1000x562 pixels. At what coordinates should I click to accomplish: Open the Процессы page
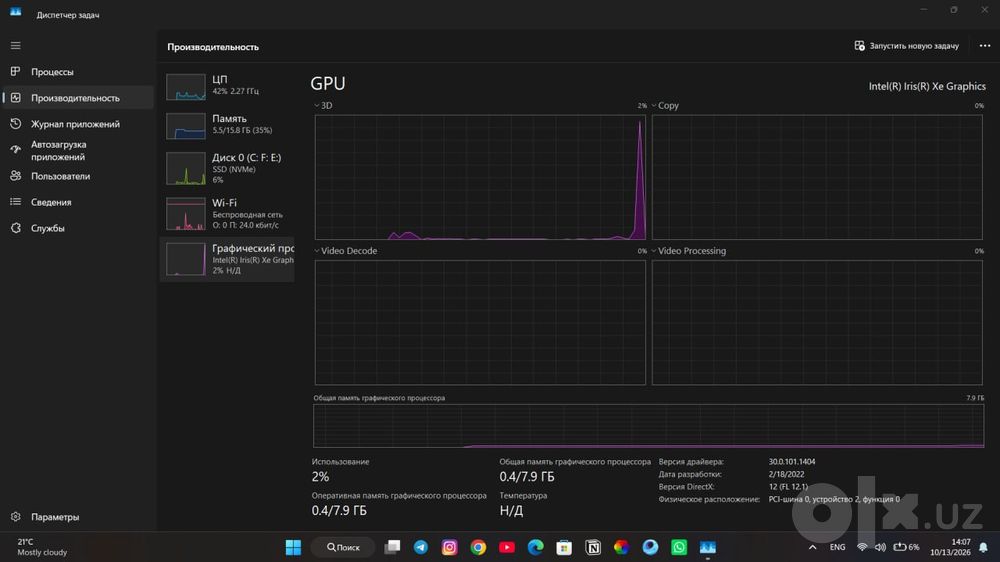[52, 72]
